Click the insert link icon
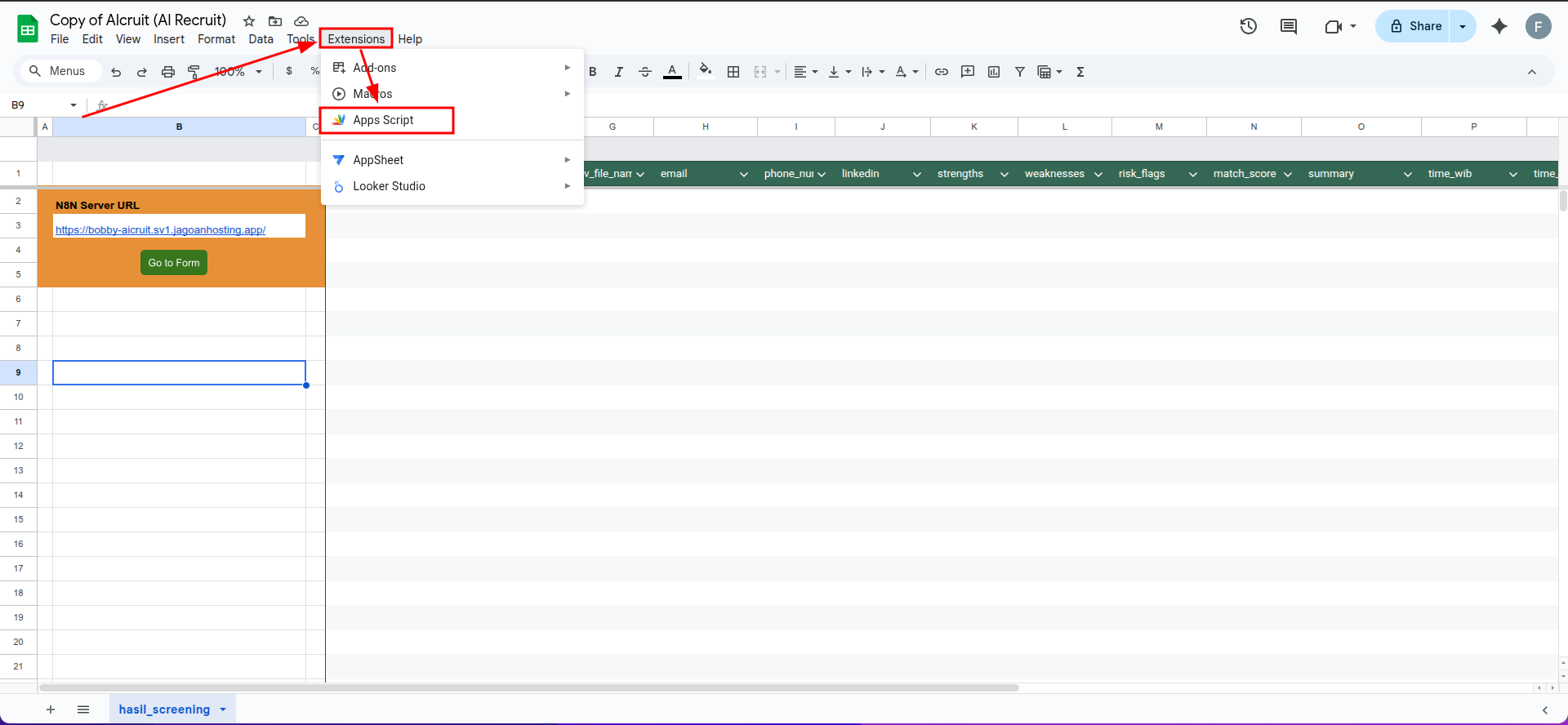The width and height of the screenshot is (1568, 725). pos(942,72)
